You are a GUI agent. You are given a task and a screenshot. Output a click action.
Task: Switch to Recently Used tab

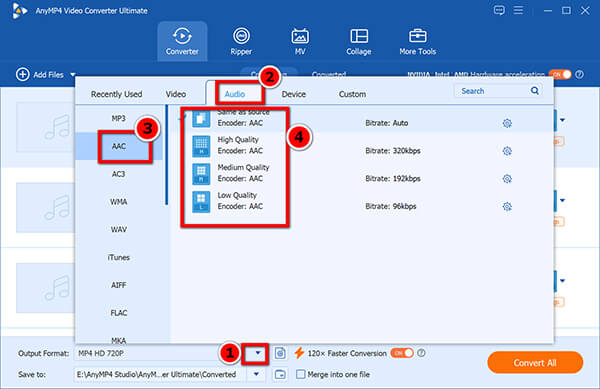(x=116, y=94)
